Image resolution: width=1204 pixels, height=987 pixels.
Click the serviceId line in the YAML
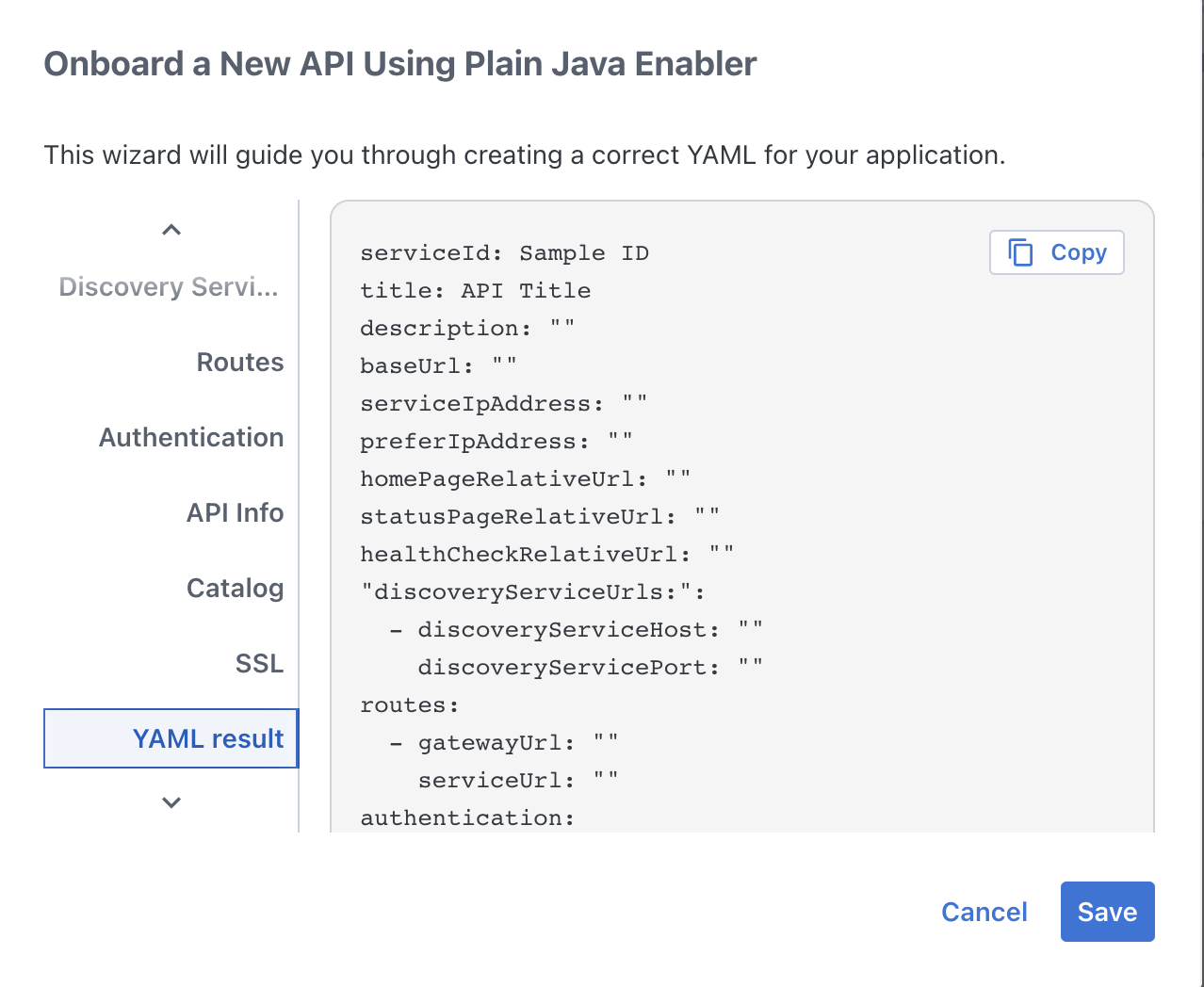(x=504, y=253)
